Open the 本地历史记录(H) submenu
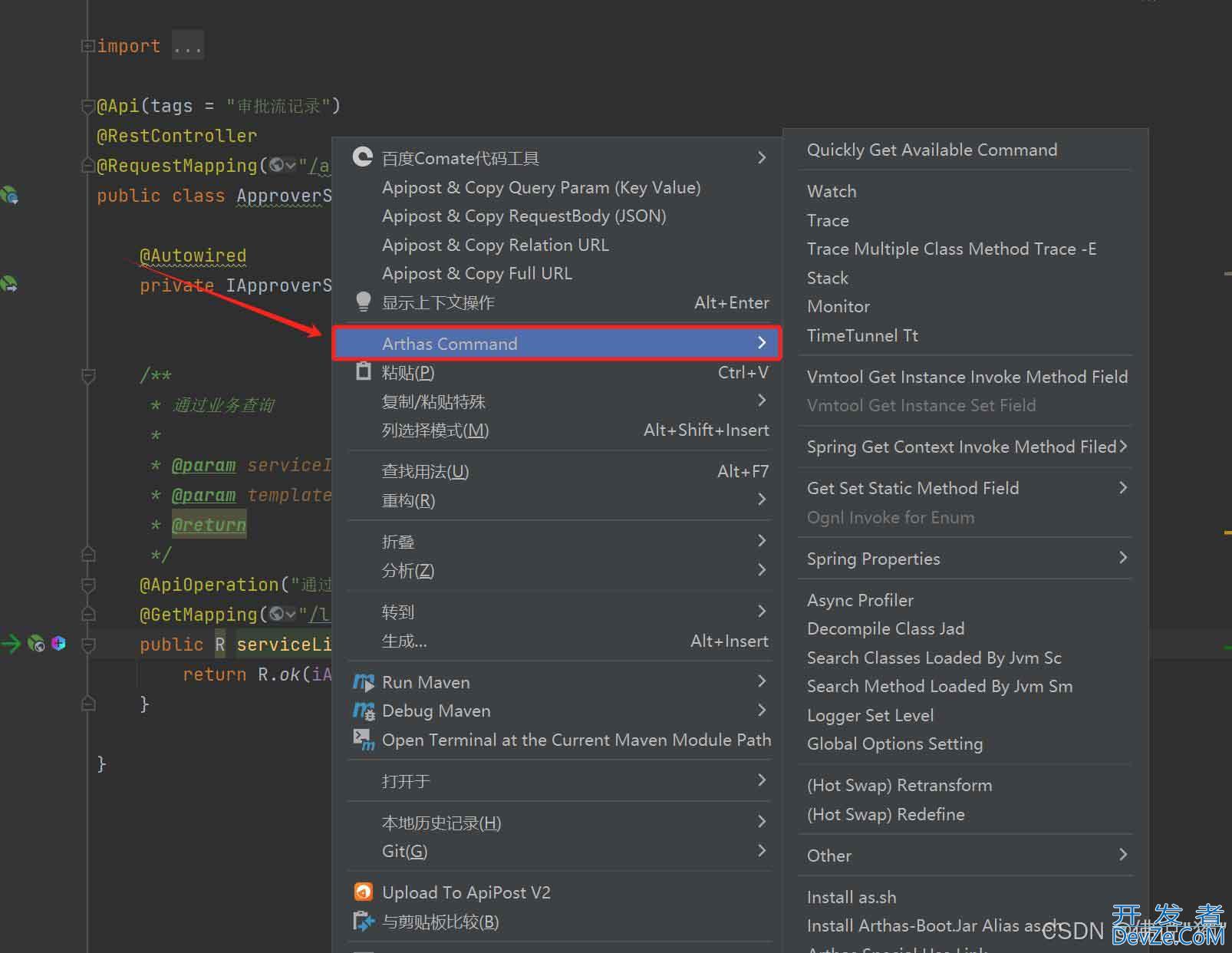The width and height of the screenshot is (1232, 953). click(x=557, y=823)
